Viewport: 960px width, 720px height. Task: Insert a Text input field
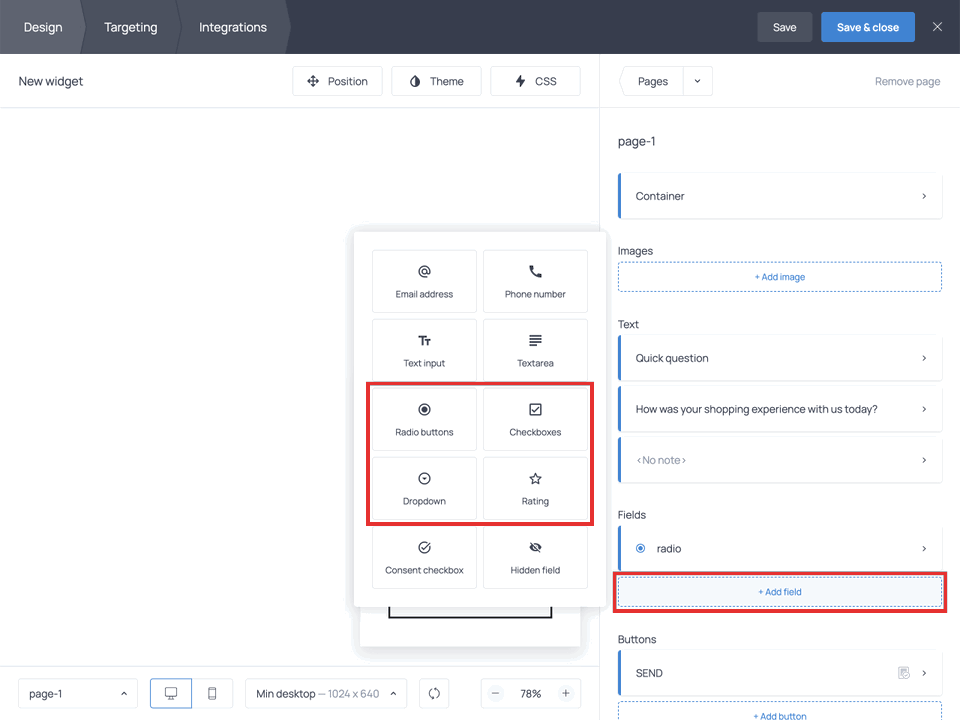tap(424, 350)
